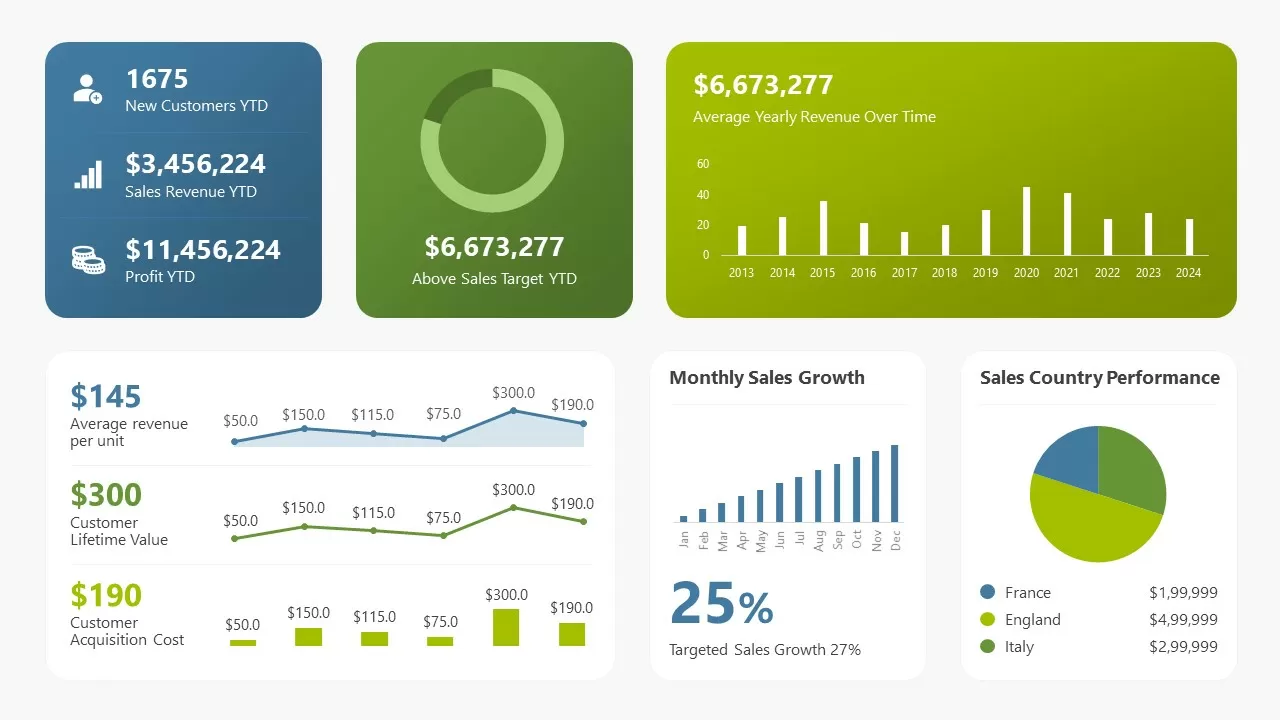1280x720 pixels.
Task: Click the large 25% growth figure
Action: (721, 603)
